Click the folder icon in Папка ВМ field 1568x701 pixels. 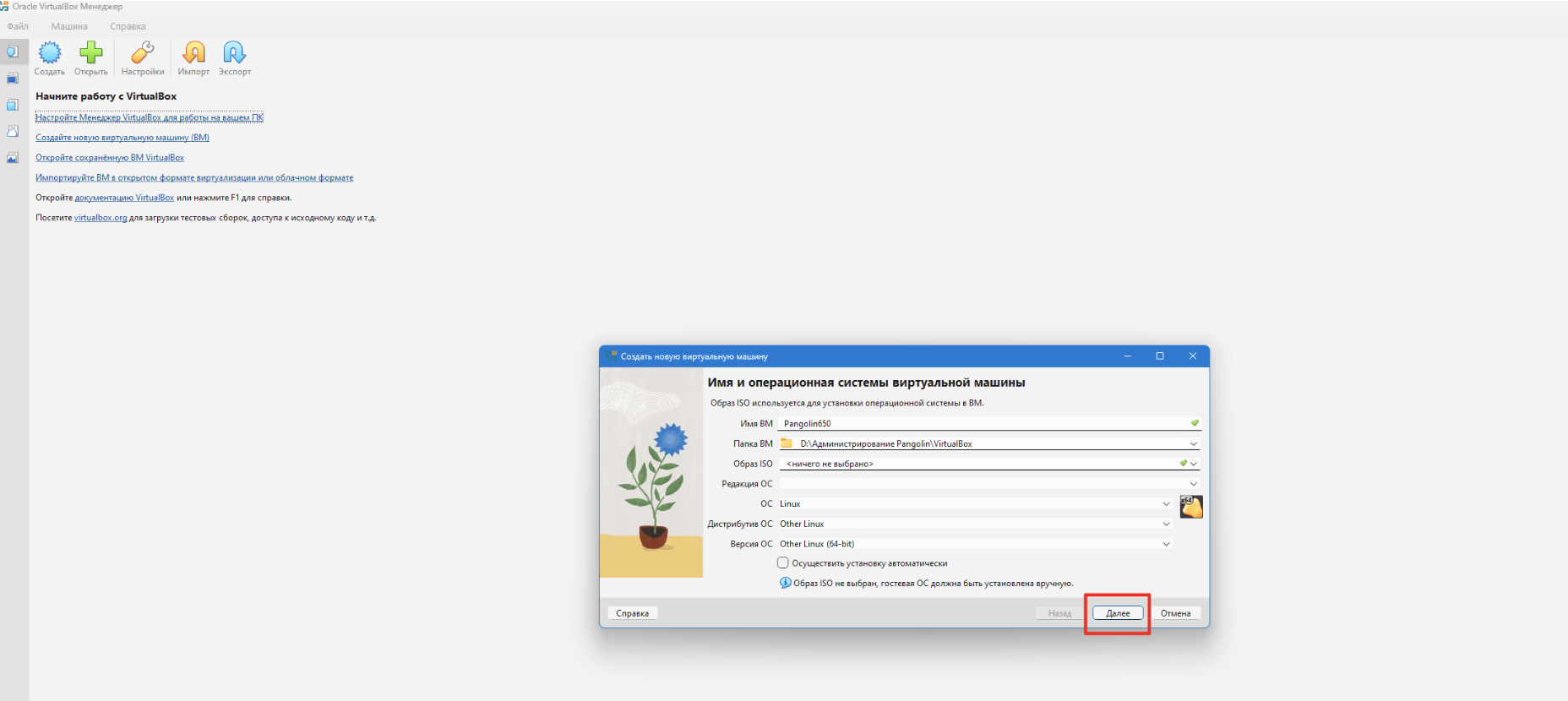787,443
